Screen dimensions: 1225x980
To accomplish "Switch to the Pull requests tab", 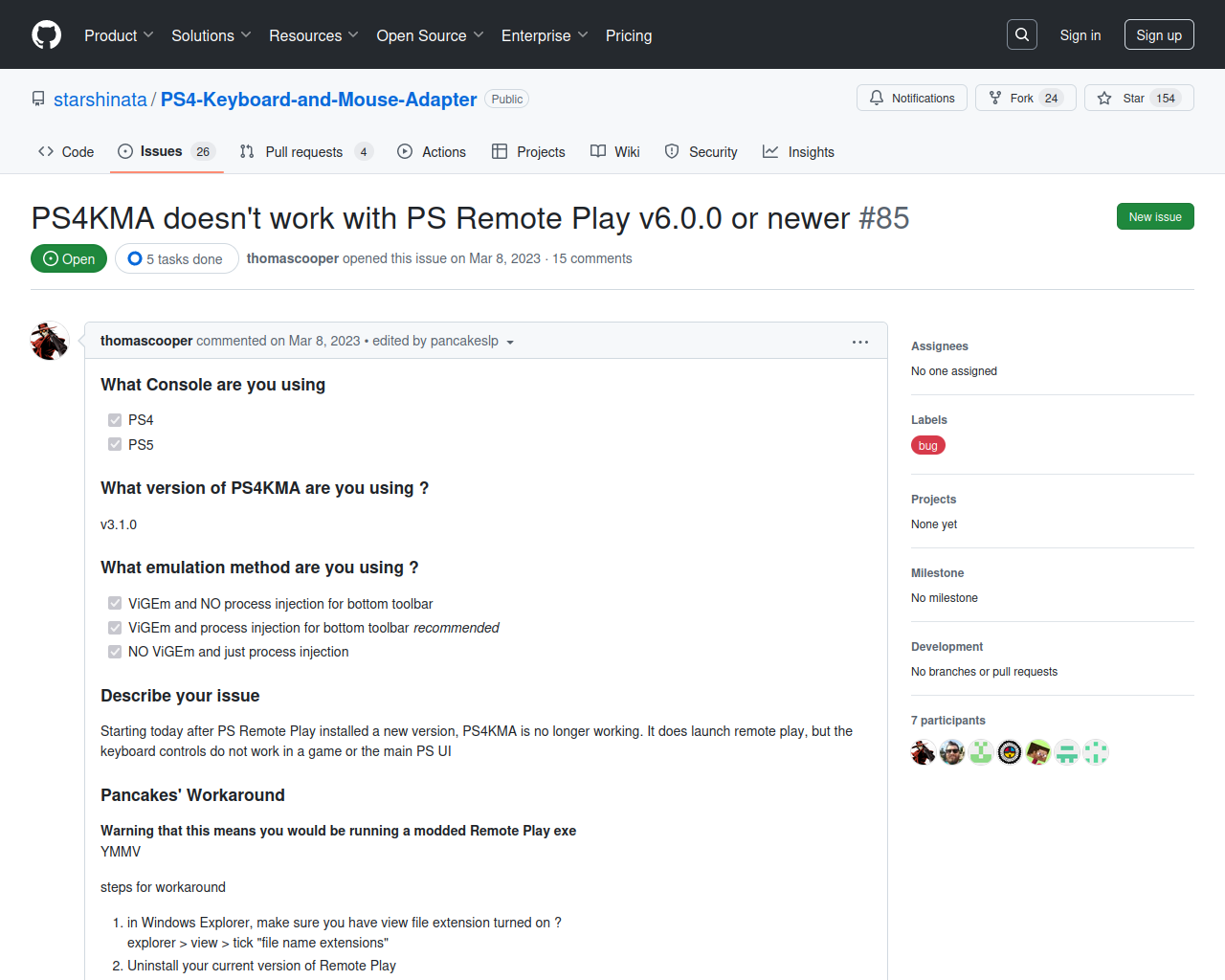I will [x=305, y=151].
